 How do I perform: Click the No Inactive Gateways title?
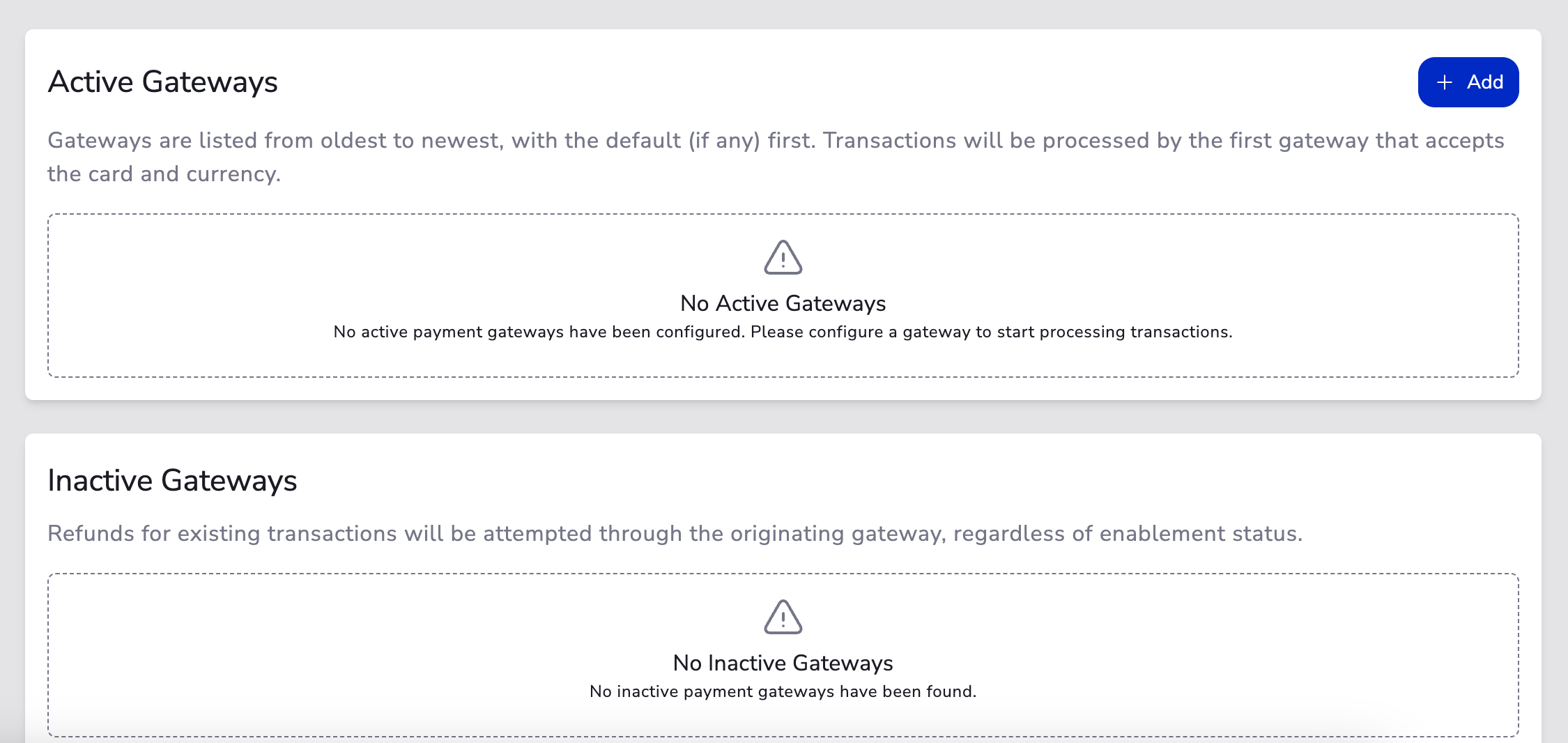tap(783, 664)
